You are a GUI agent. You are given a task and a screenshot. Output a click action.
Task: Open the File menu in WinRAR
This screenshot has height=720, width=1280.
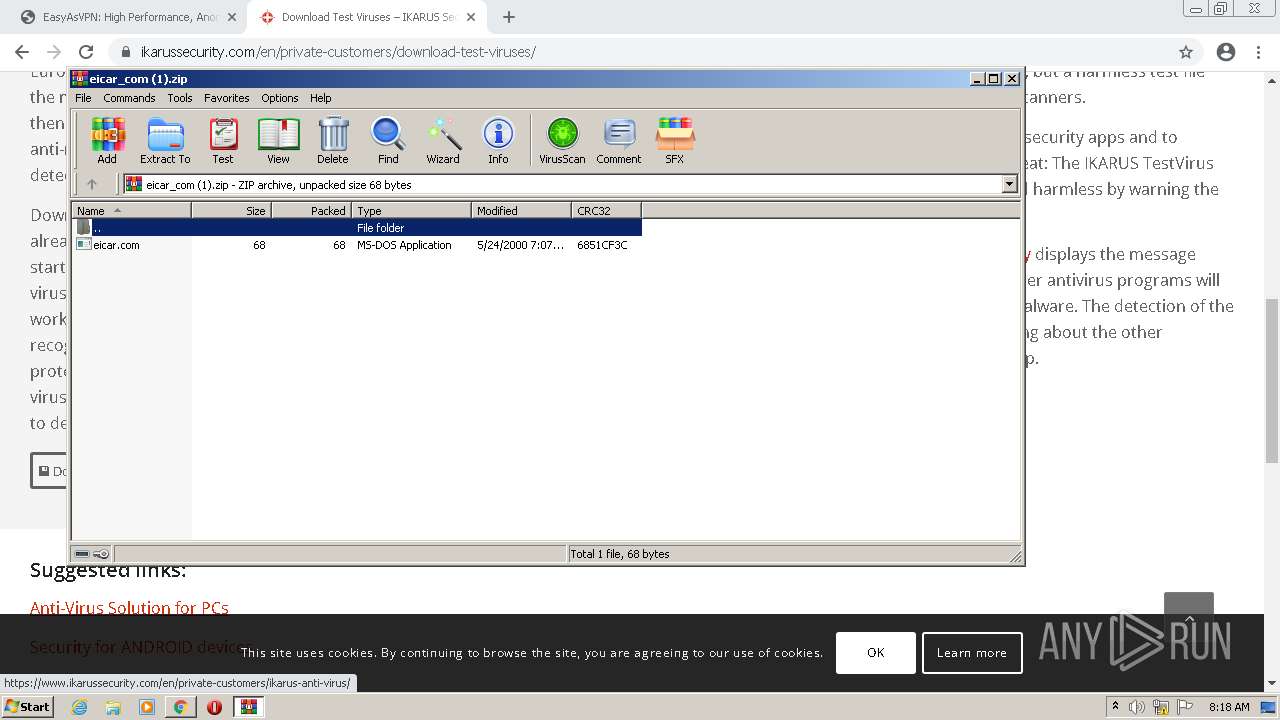pyautogui.click(x=83, y=98)
